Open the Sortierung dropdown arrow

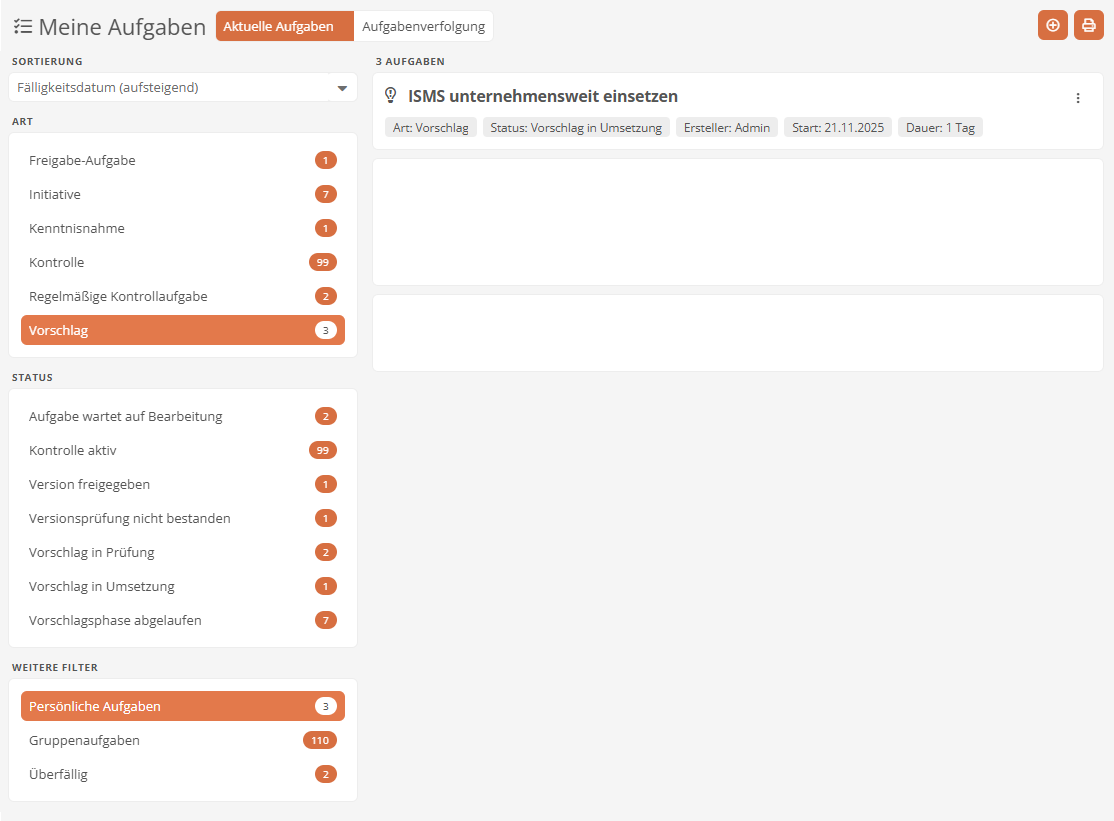(342, 88)
